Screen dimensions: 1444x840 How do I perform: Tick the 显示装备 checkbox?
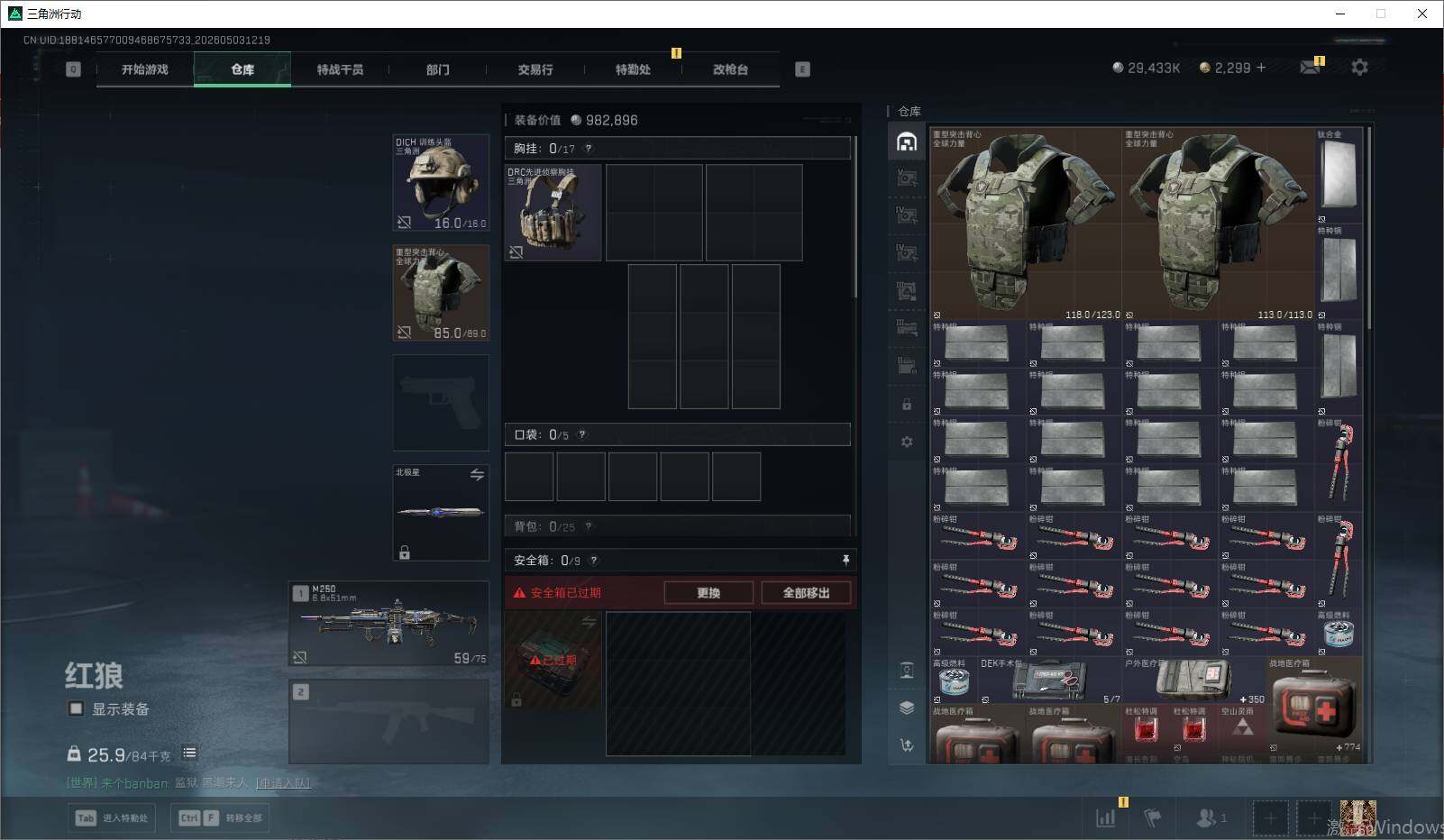[77, 708]
